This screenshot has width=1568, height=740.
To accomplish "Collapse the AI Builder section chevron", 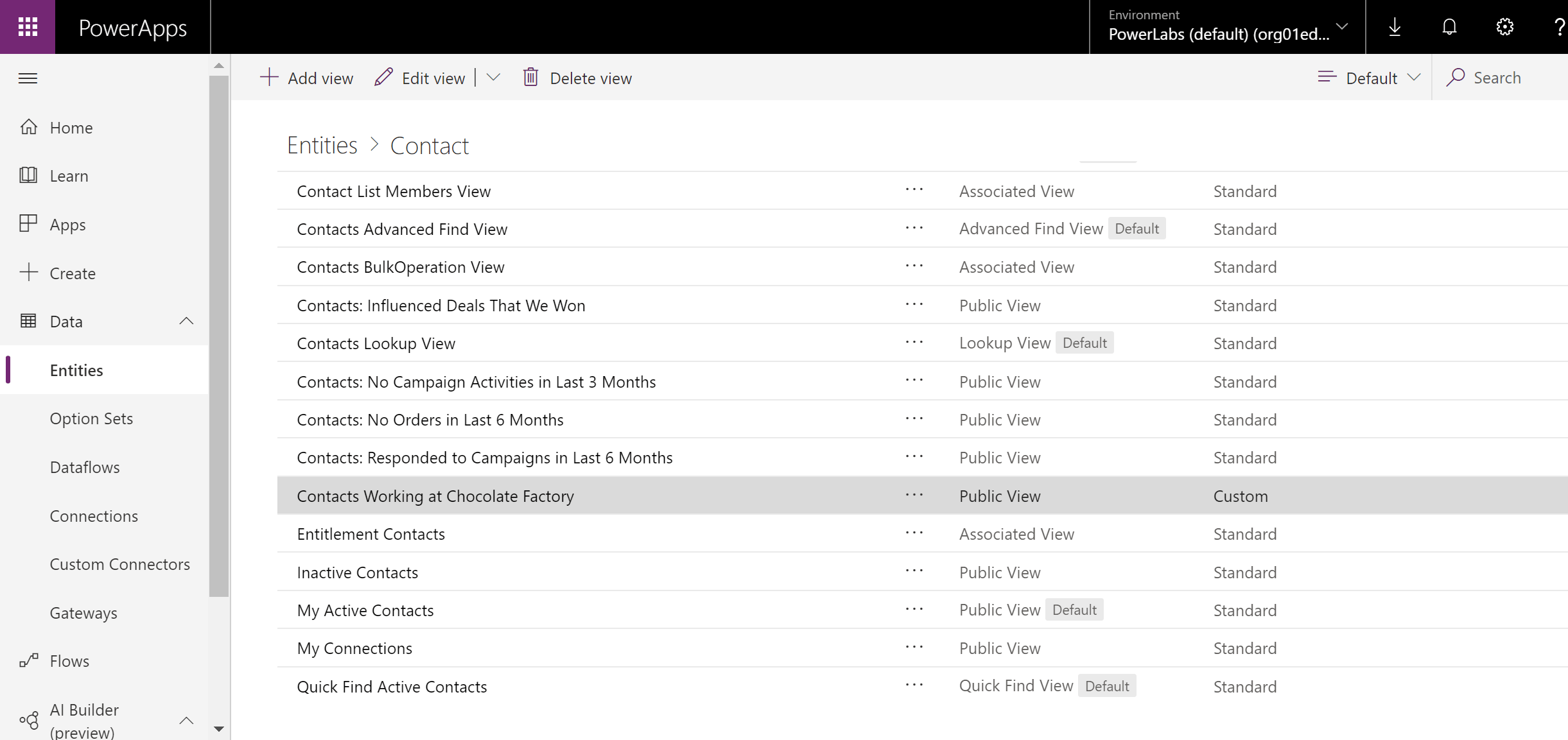I will (x=186, y=720).
